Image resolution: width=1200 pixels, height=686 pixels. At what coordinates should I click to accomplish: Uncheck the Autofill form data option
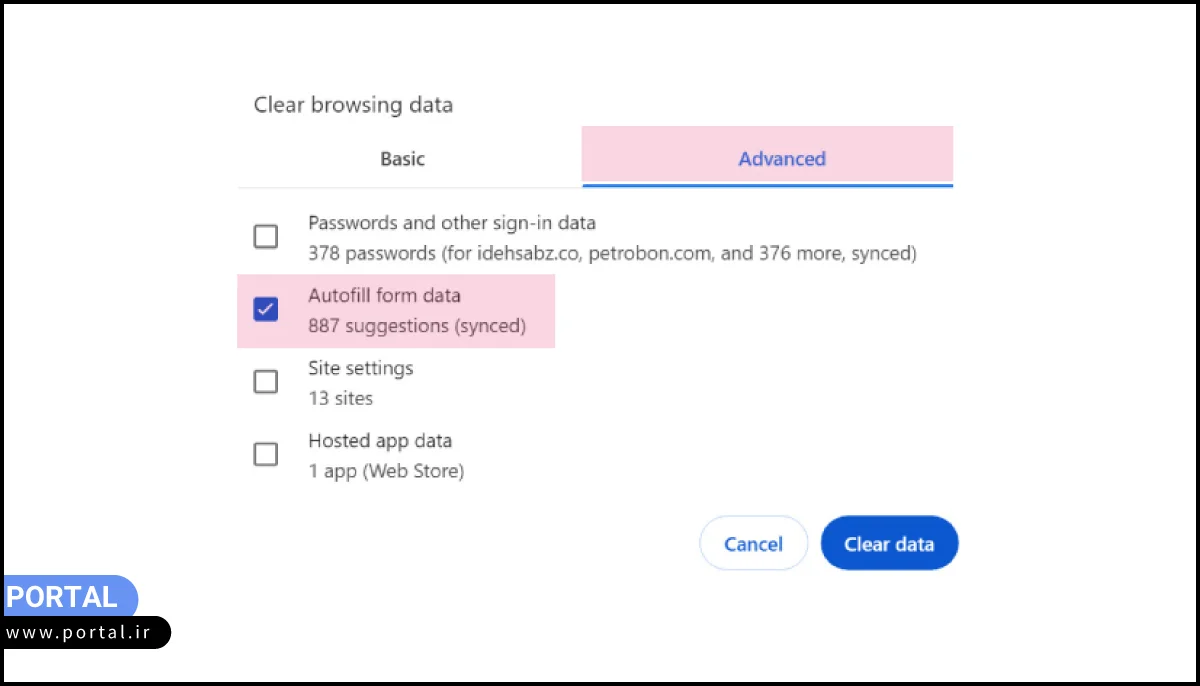265,310
